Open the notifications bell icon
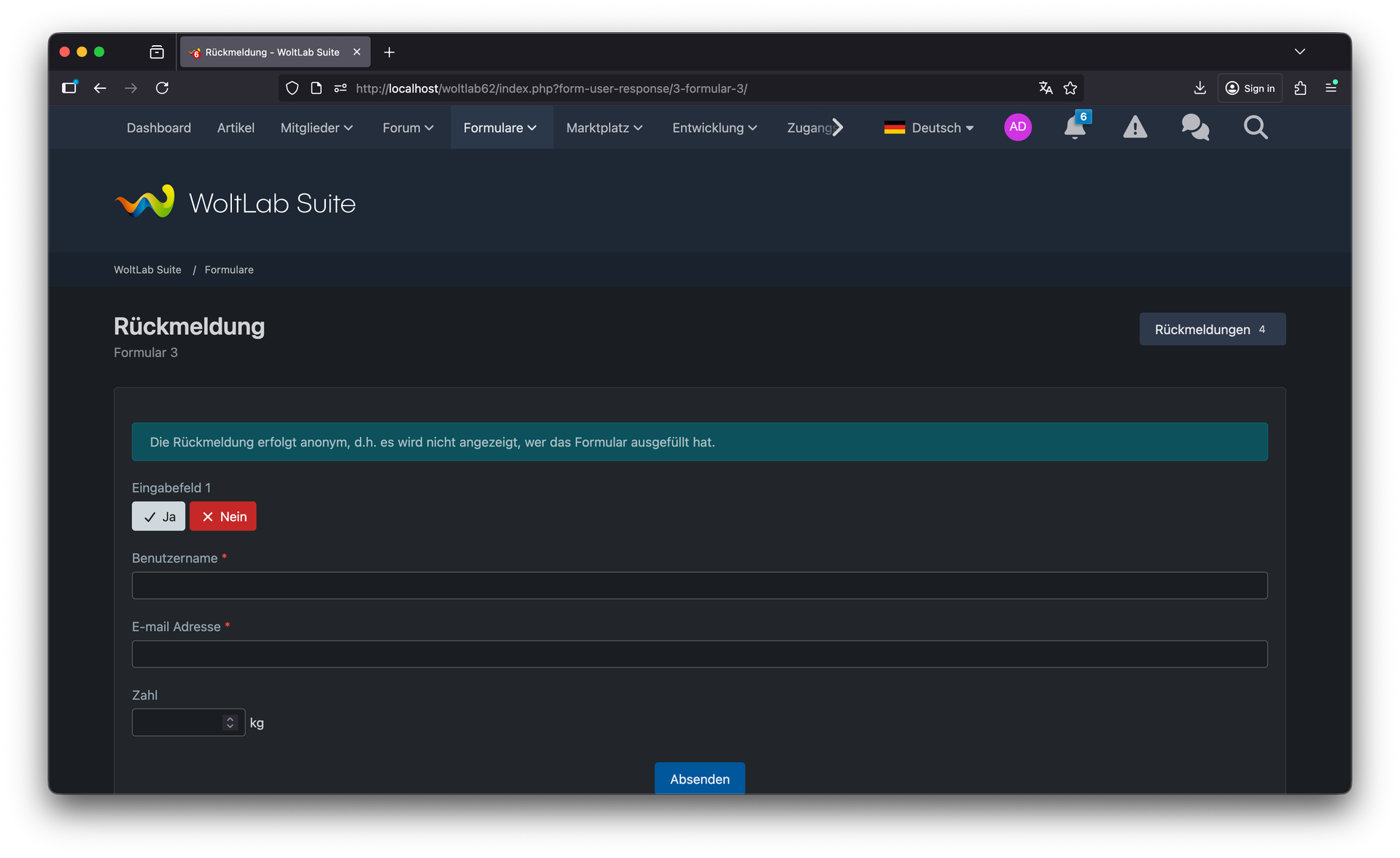This screenshot has width=1400, height=858. point(1074,128)
